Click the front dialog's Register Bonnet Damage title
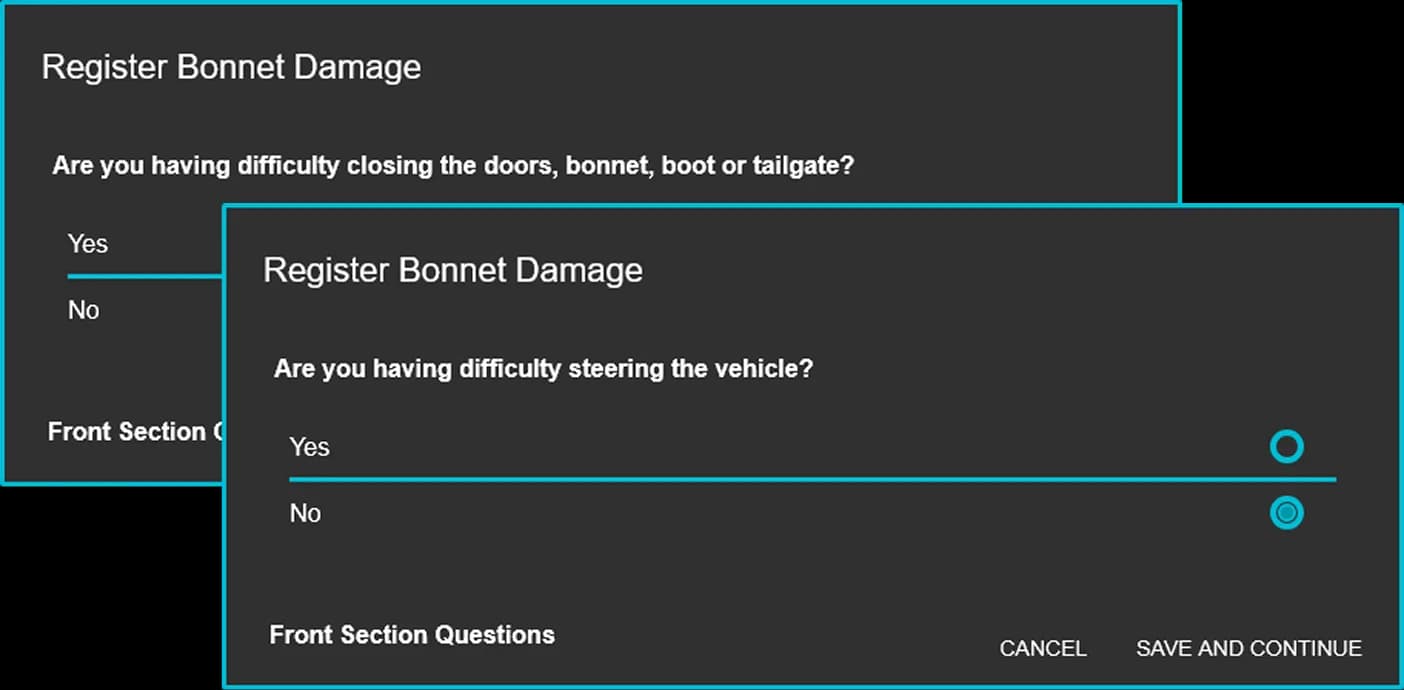The width and height of the screenshot is (1404, 690). click(x=452, y=270)
